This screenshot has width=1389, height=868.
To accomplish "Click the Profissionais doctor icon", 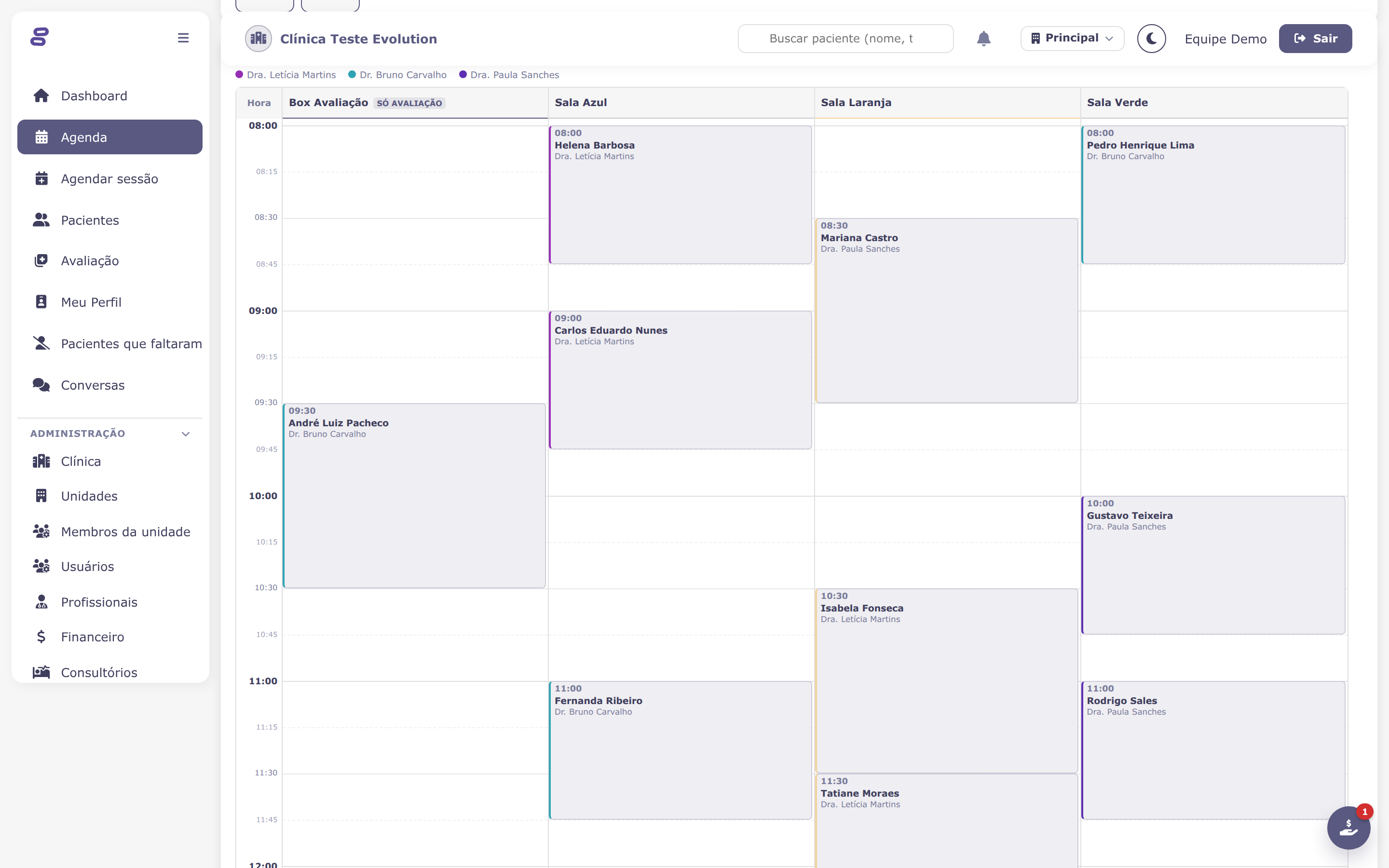I will coord(41,602).
